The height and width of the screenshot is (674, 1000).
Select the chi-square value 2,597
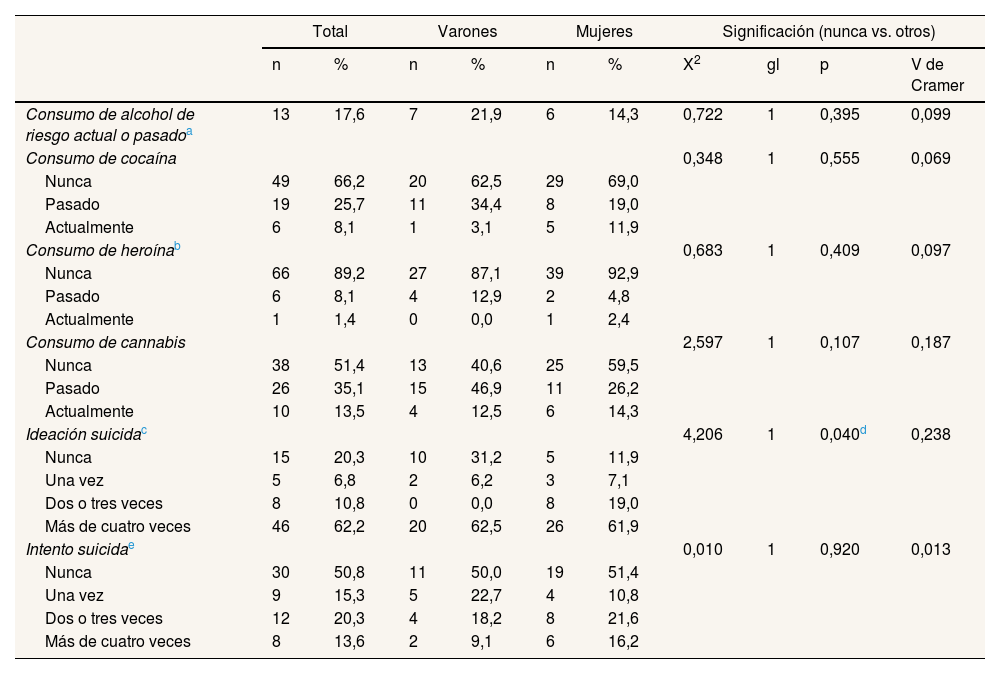[x=702, y=342]
